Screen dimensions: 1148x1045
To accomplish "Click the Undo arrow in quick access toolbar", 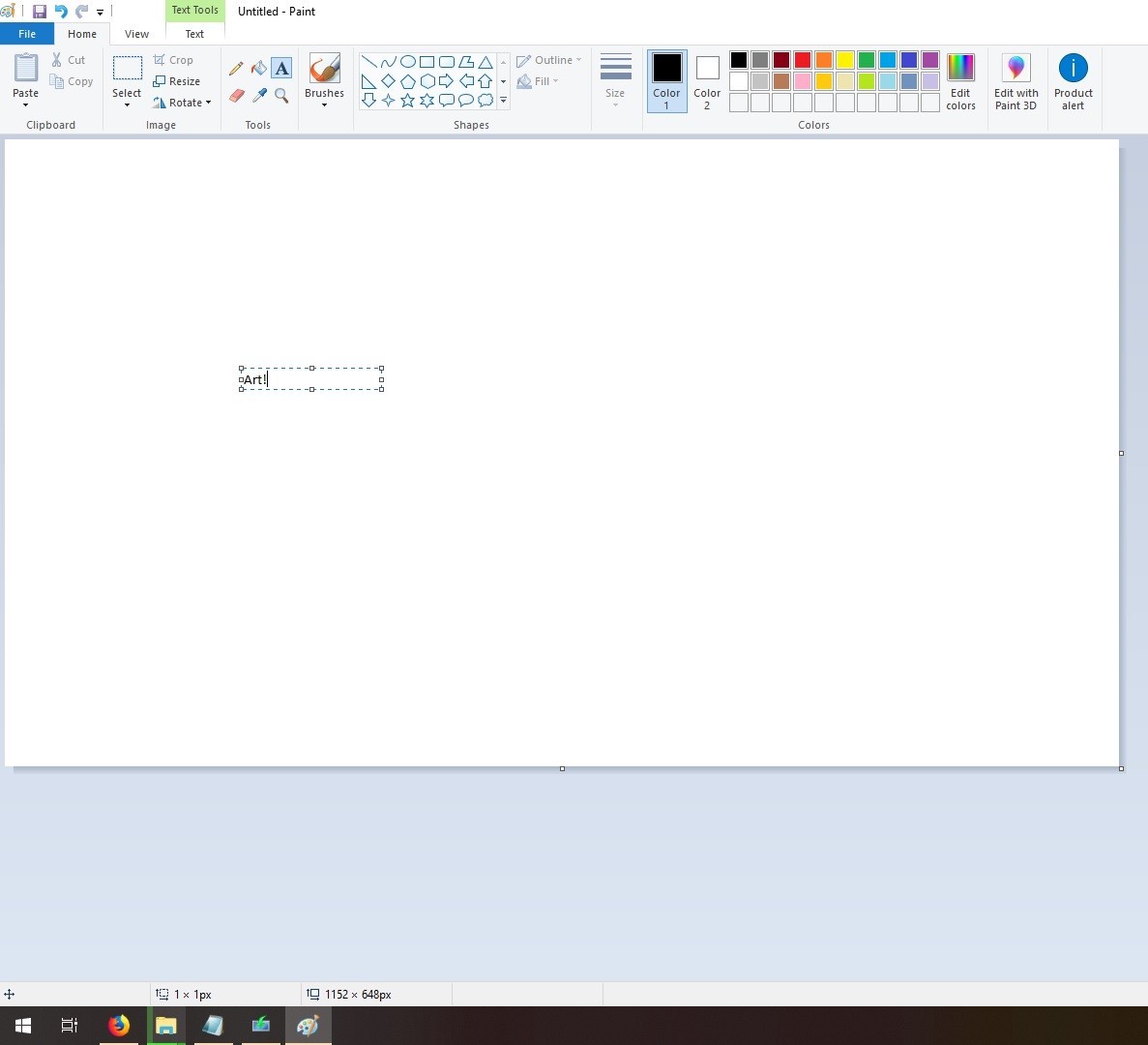I will coord(61,11).
